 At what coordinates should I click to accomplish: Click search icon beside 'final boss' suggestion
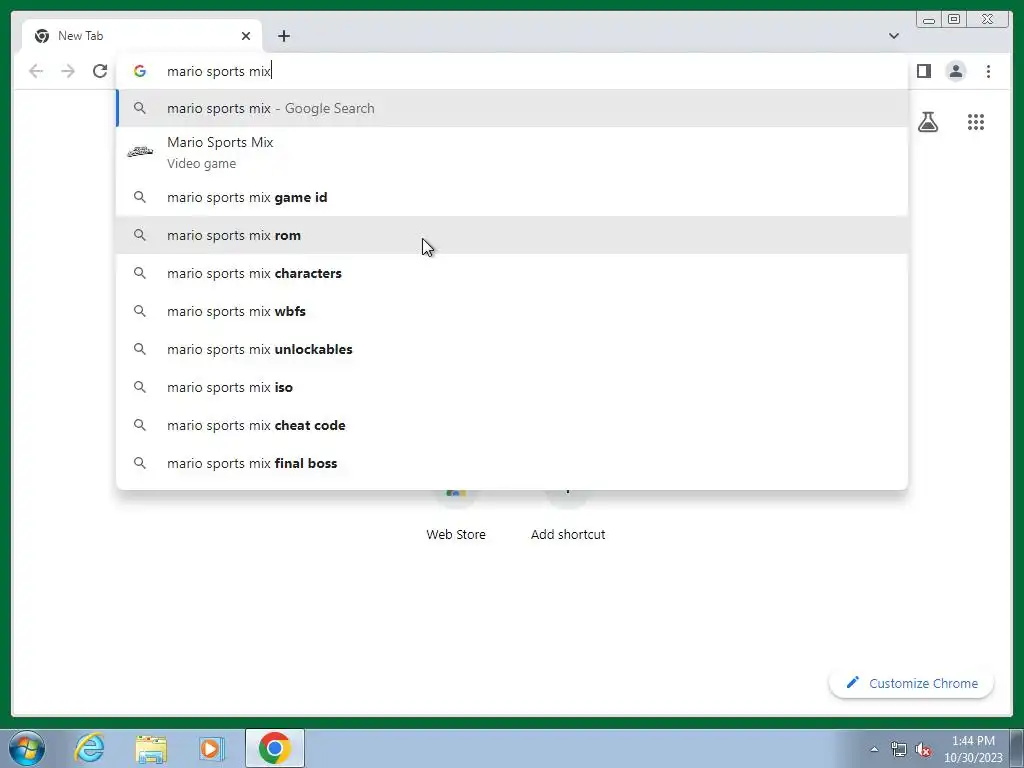pyautogui.click(x=140, y=463)
